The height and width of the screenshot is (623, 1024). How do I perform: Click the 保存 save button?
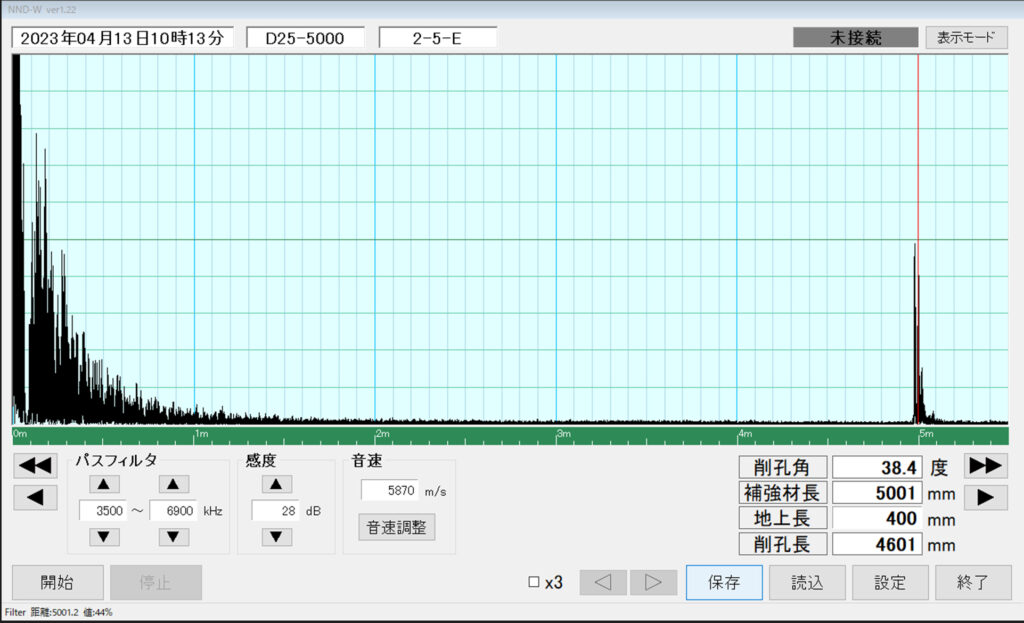click(x=724, y=583)
